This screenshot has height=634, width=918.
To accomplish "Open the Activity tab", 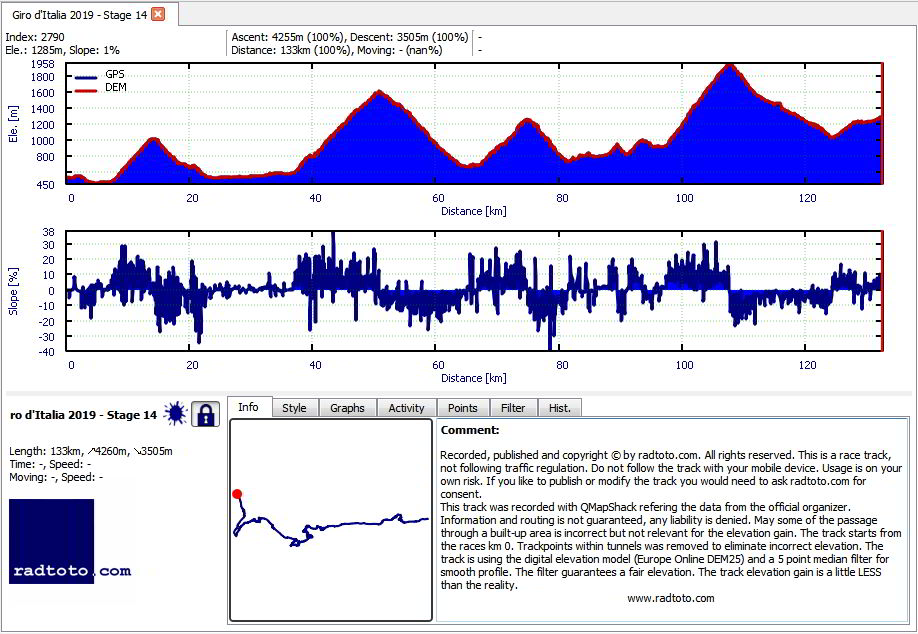I will tap(406, 408).
